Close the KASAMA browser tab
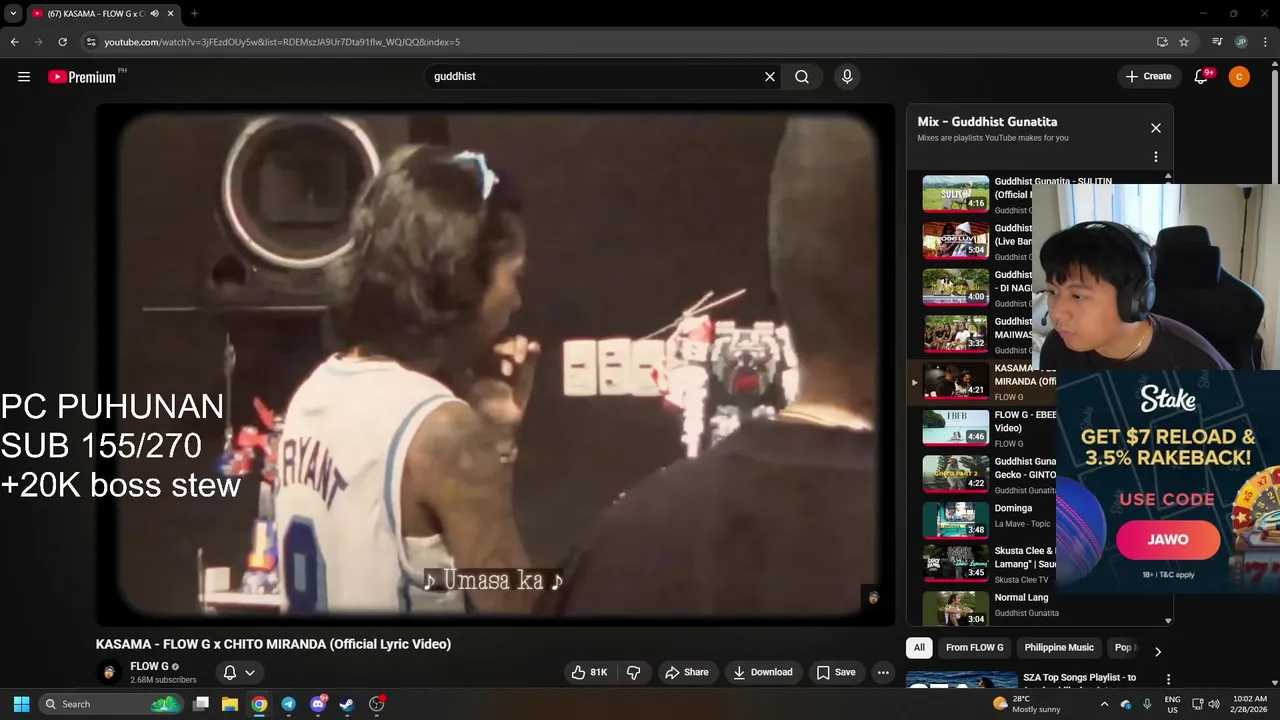 [x=171, y=14]
